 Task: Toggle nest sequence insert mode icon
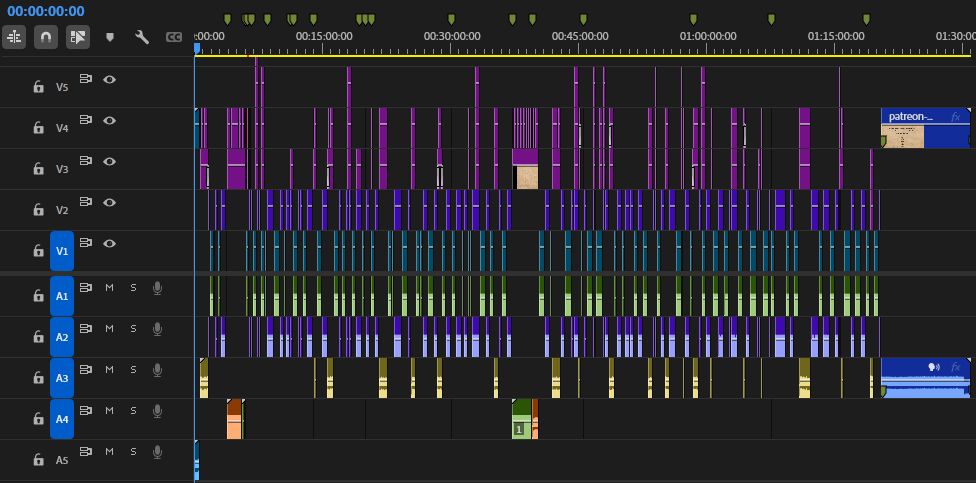[x=14, y=37]
